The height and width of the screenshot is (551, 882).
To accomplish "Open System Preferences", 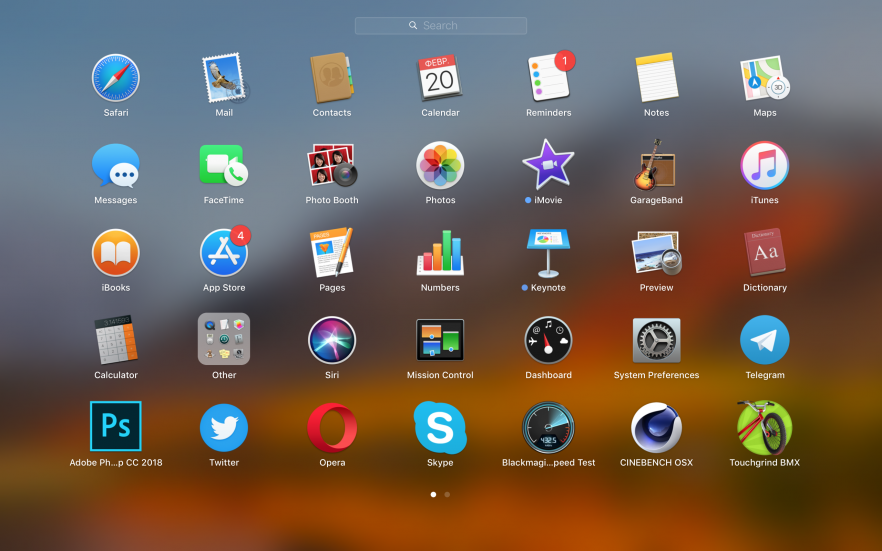I will pos(656,340).
